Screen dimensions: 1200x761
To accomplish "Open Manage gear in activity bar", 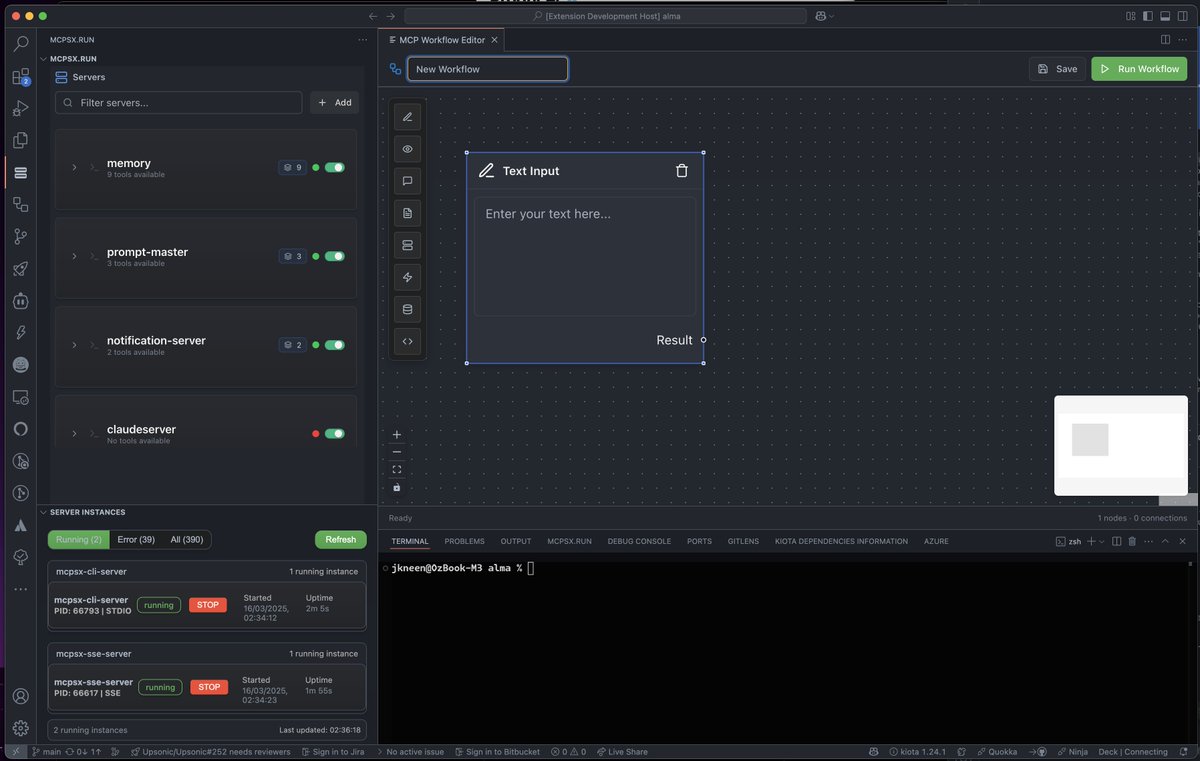I will [21, 728].
